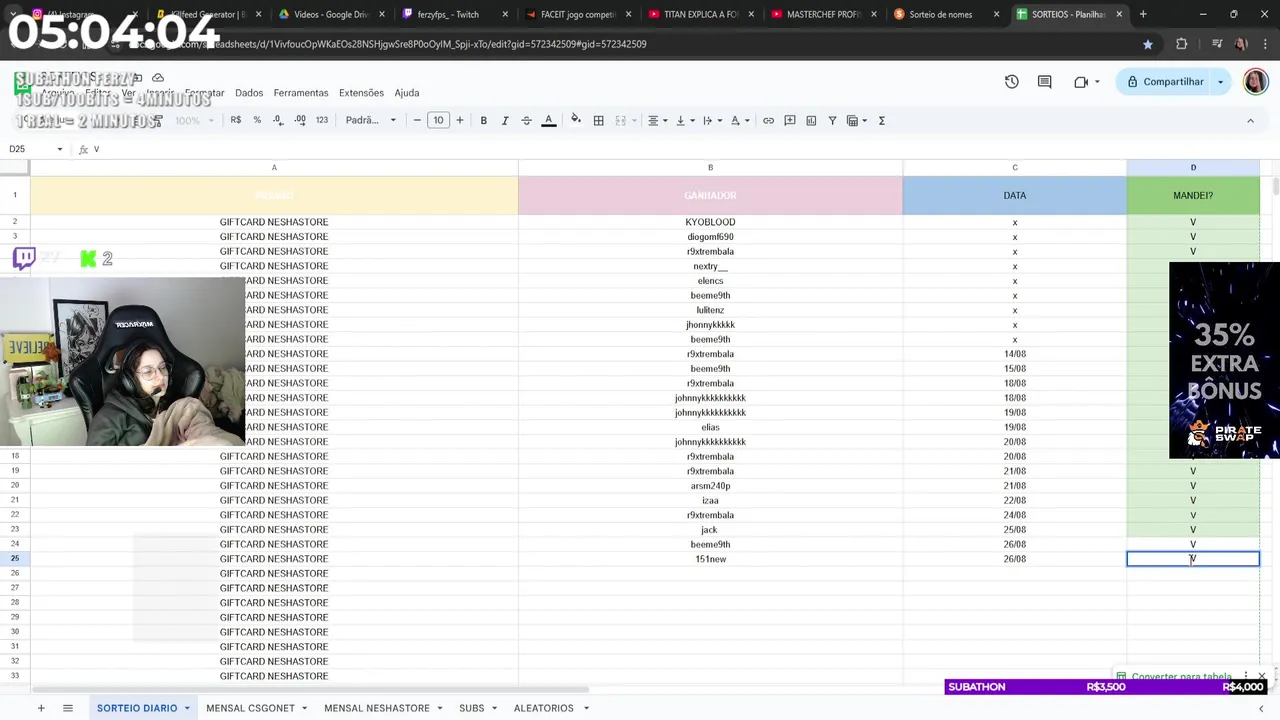Switch to the Videos - Google Drive browser tab
This screenshot has height=720, width=1280.
[330, 14]
